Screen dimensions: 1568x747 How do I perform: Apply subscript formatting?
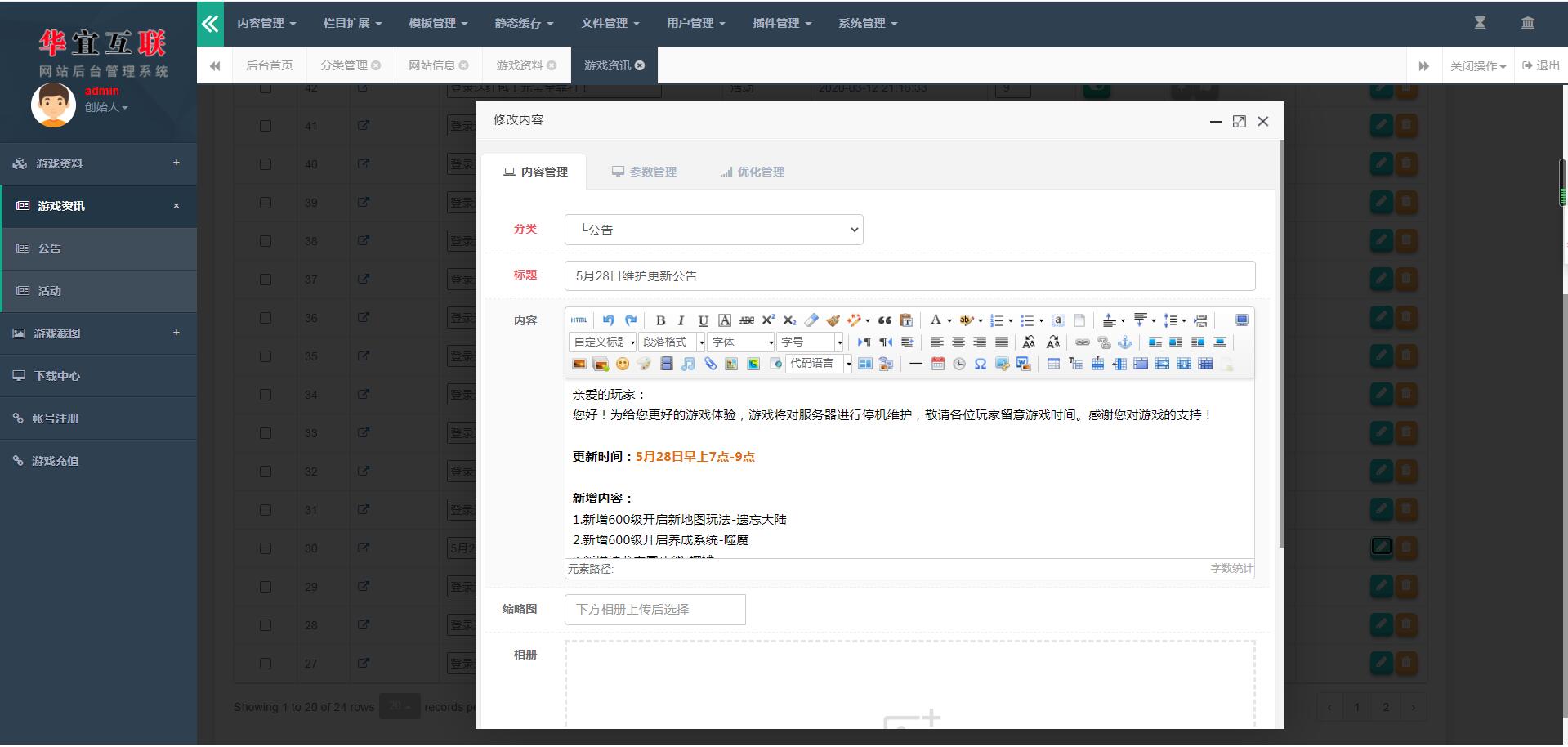pyautogui.click(x=789, y=320)
